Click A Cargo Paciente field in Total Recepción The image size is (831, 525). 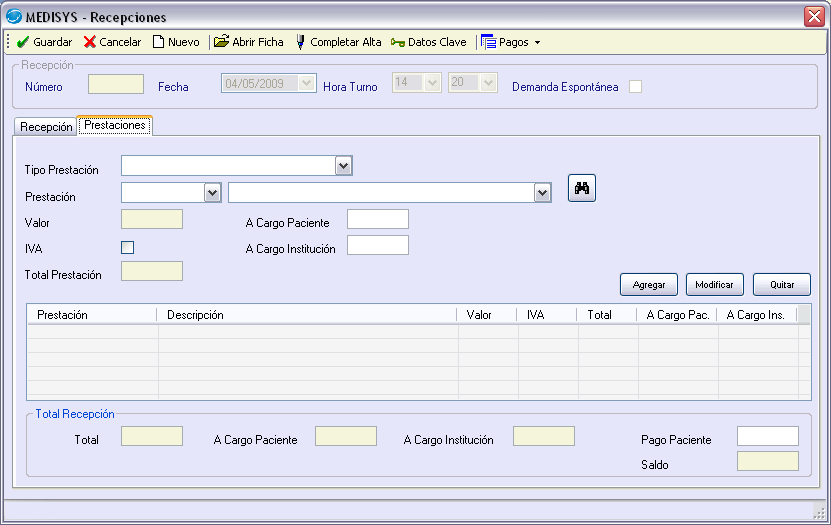[x=346, y=436]
